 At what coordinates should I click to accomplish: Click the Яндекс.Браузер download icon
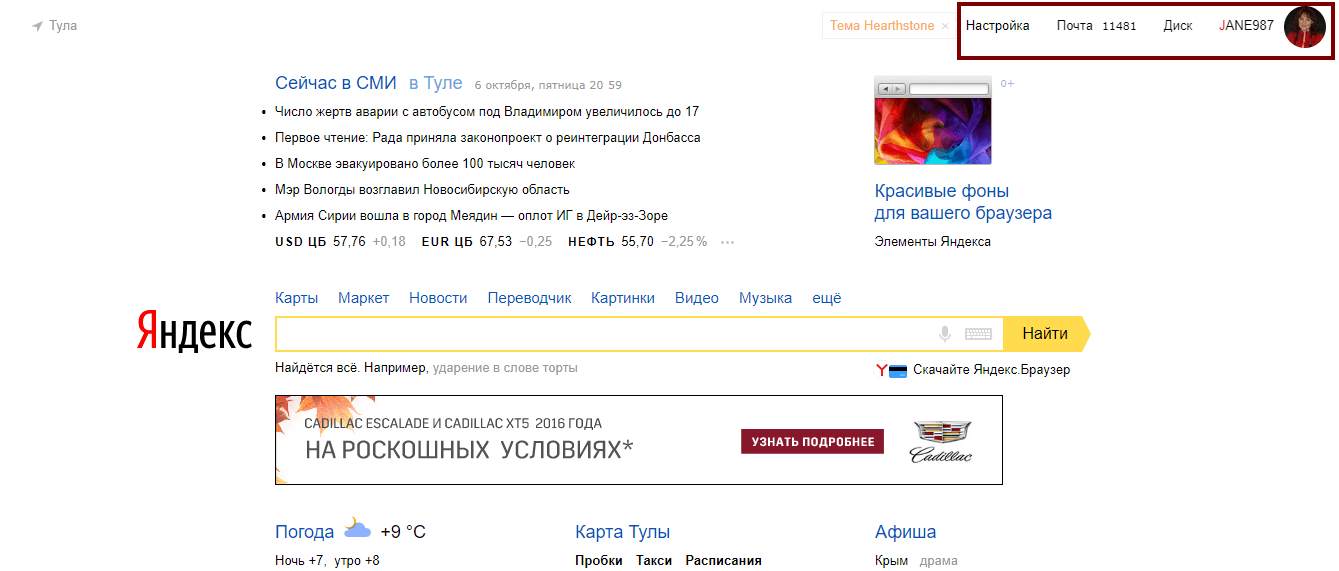click(891, 370)
